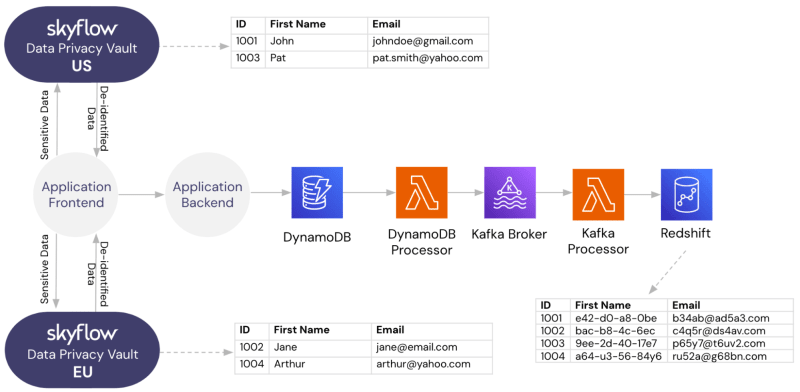
Task: Select the "Arthur" first name cell
Action: [320, 364]
